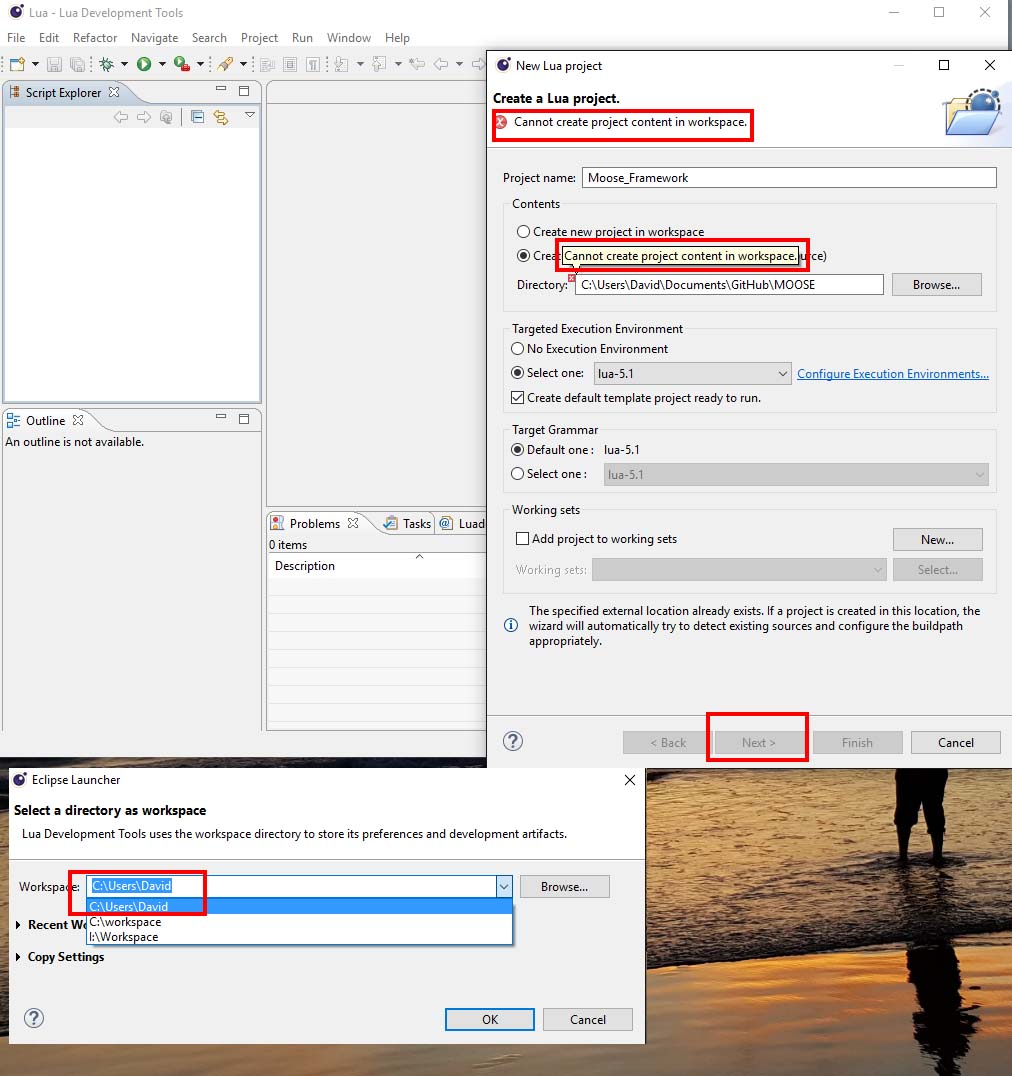The width and height of the screenshot is (1012, 1076).
Task: Click the External Tools run icon
Action: [181, 64]
